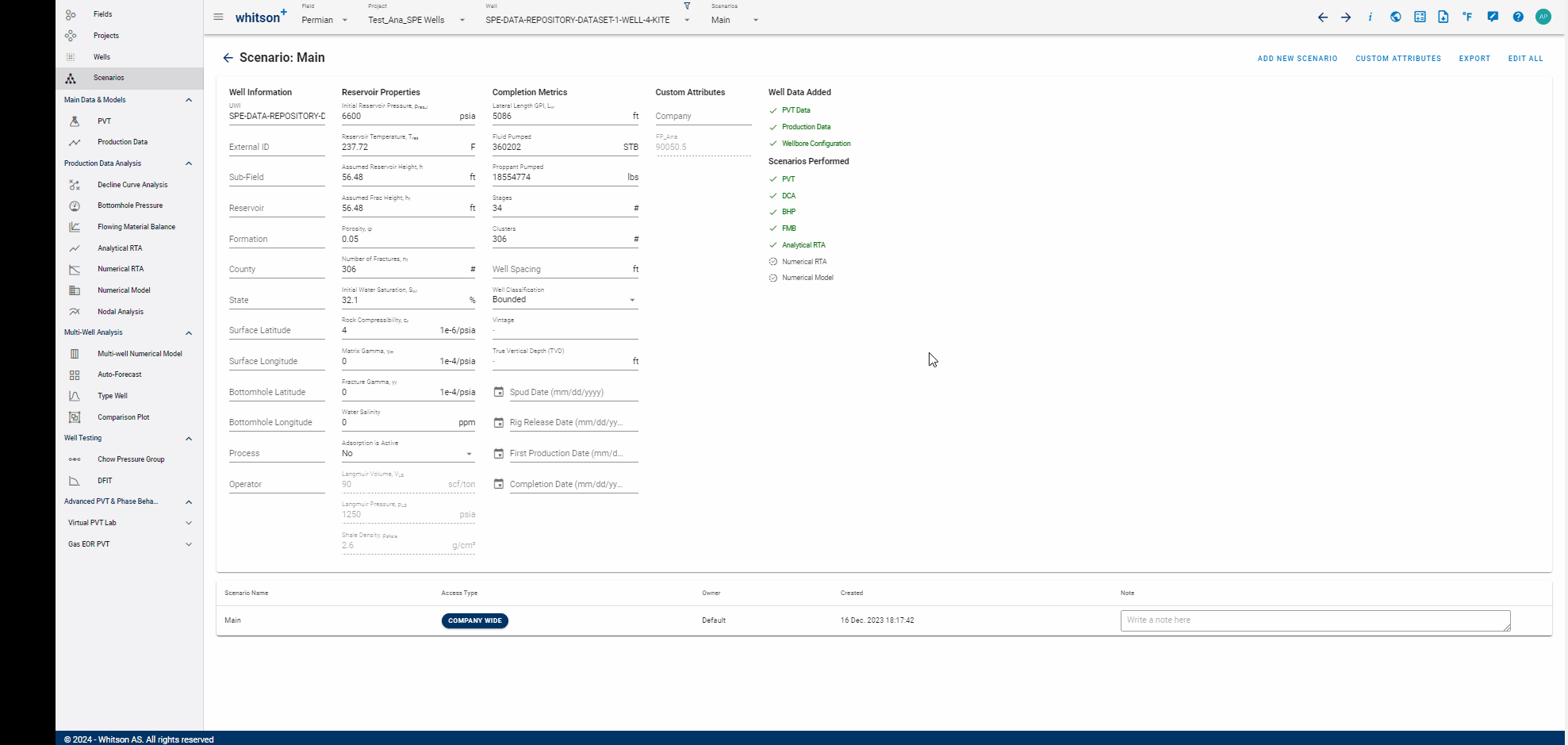Click EXPORT button
This screenshot has width=1568, height=745.
pyautogui.click(x=1474, y=59)
